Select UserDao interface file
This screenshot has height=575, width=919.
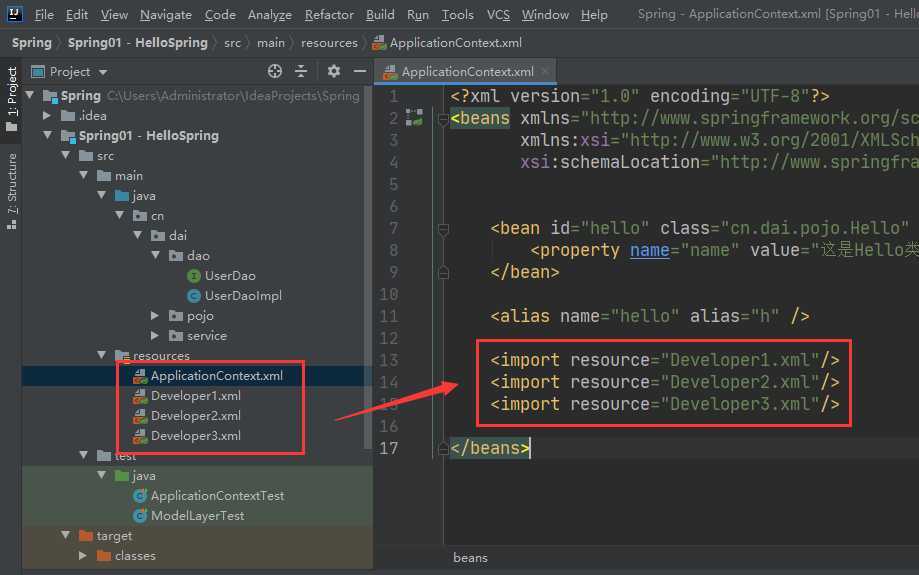pyautogui.click(x=230, y=275)
